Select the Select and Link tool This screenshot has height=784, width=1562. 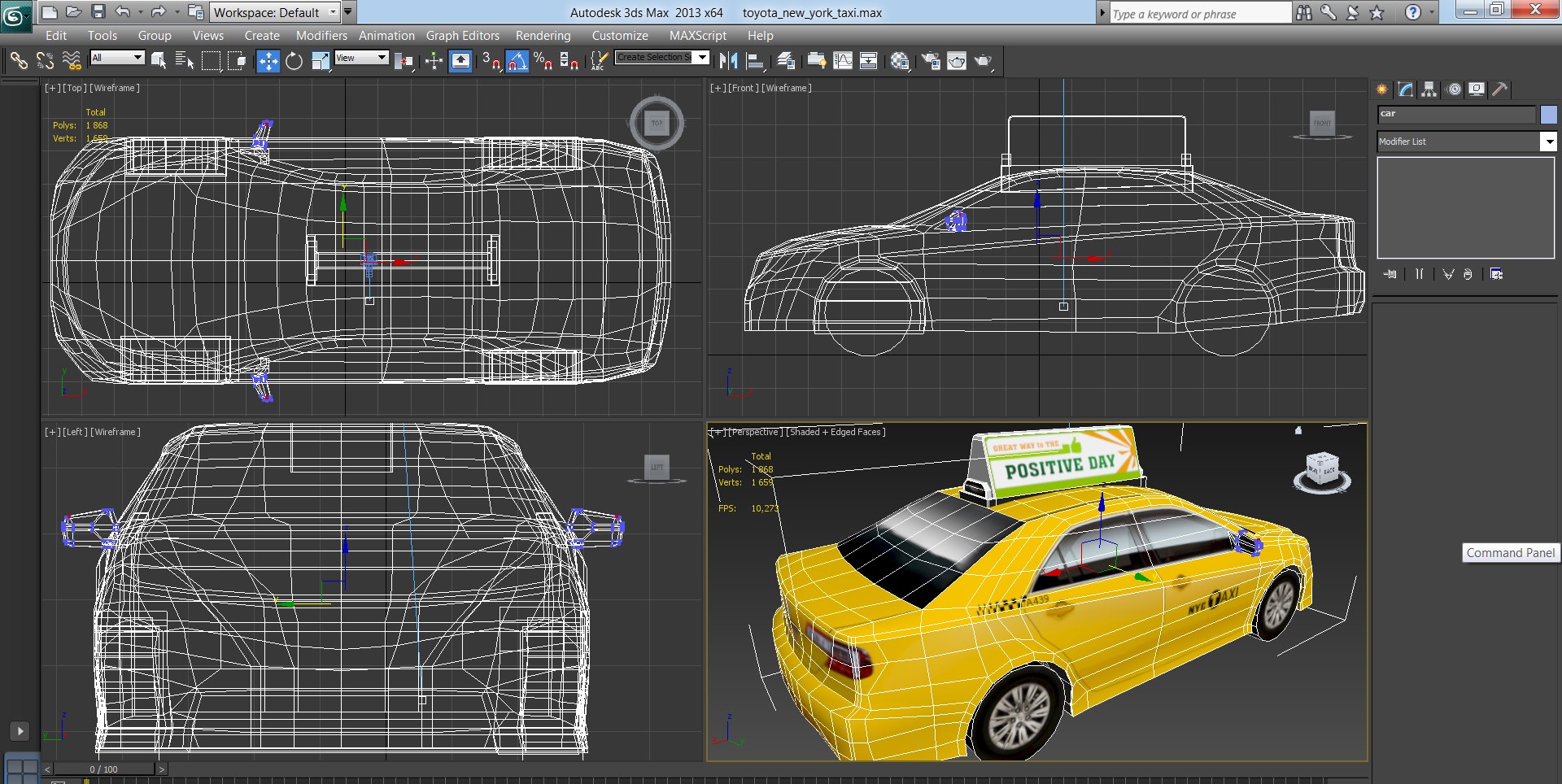pos(18,61)
